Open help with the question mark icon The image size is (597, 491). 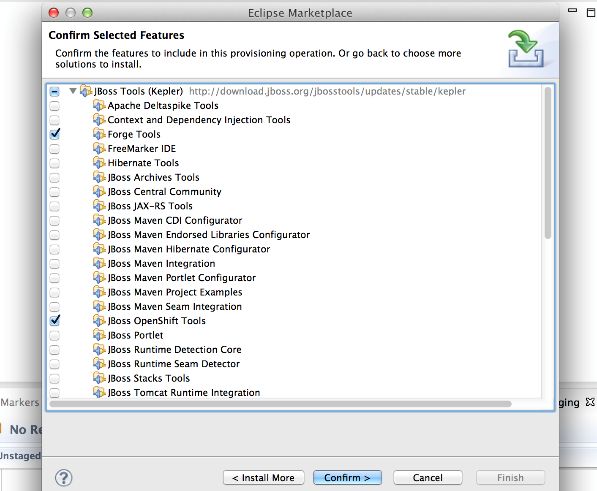click(x=64, y=478)
